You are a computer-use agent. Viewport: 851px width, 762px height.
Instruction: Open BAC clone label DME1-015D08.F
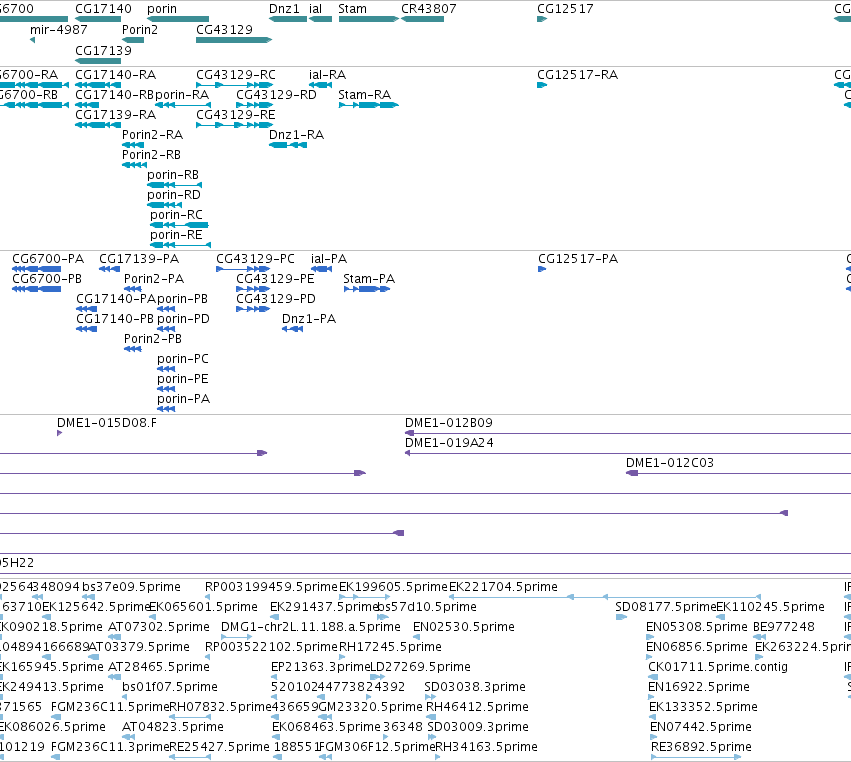[x=107, y=422]
